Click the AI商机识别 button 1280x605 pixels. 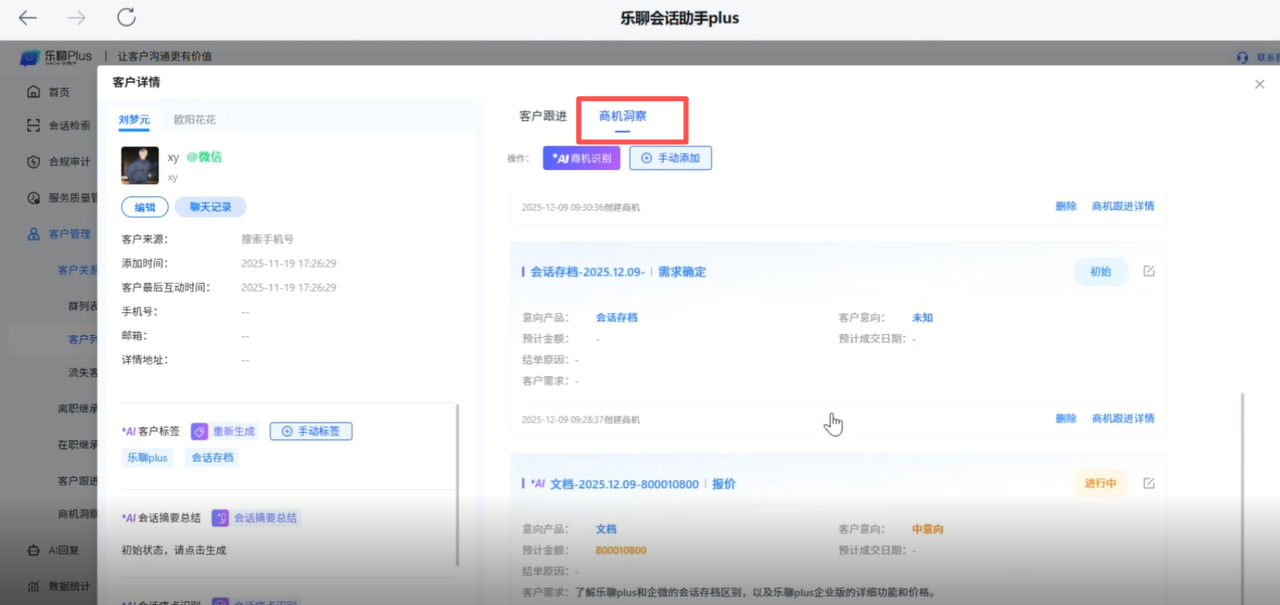click(x=582, y=158)
